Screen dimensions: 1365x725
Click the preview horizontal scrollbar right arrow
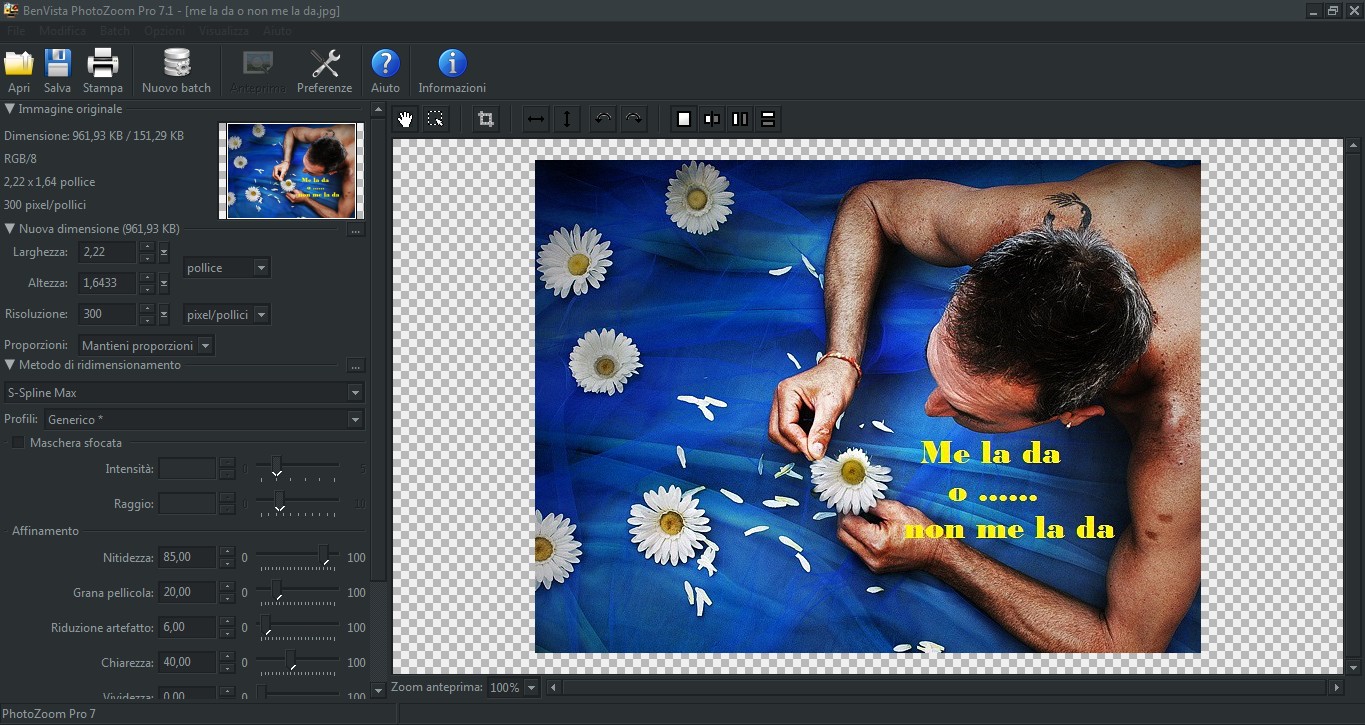[1336, 688]
